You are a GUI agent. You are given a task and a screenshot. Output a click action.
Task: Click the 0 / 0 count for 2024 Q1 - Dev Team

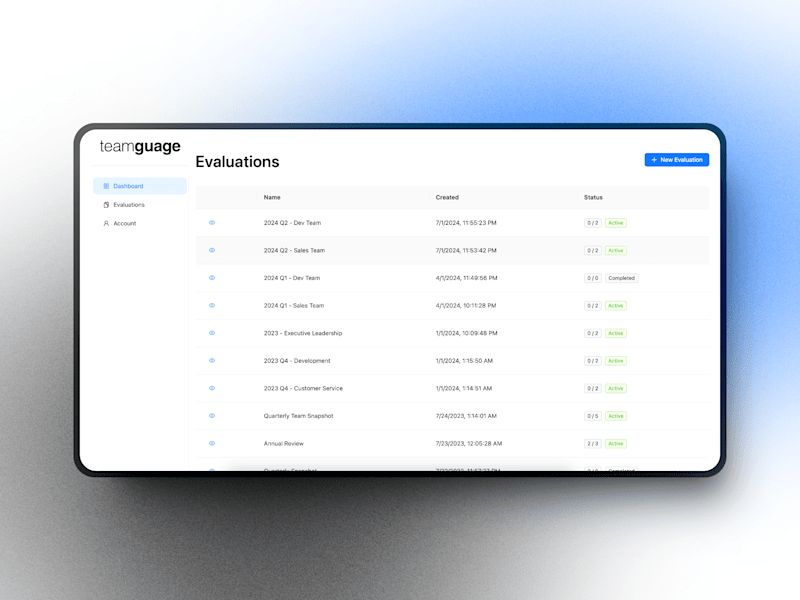coord(592,278)
